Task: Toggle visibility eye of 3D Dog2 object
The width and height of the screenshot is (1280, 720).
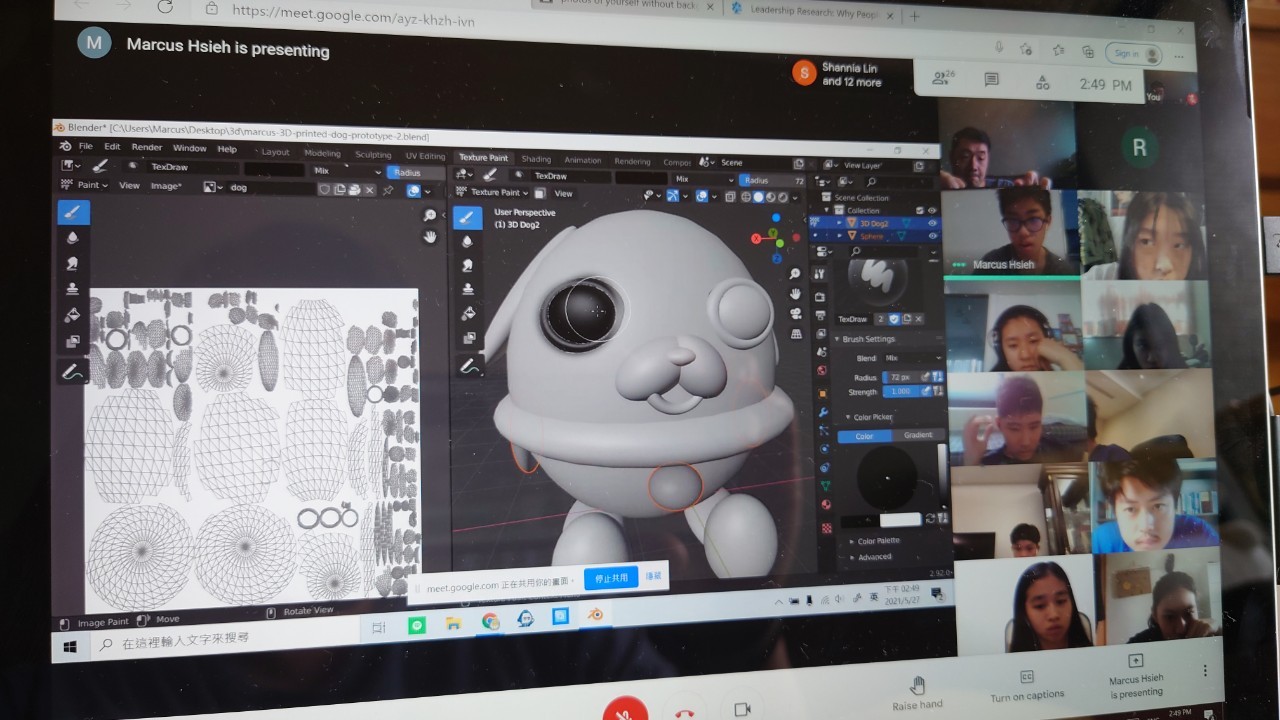Action: (x=932, y=224)
